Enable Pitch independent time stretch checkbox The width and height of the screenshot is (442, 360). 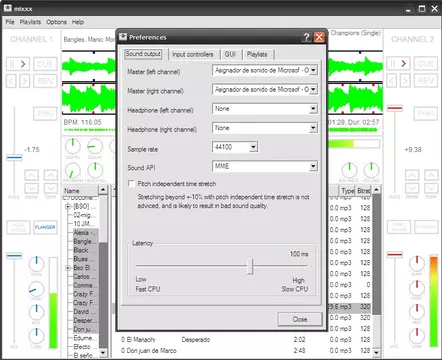[x=132, y=184]
